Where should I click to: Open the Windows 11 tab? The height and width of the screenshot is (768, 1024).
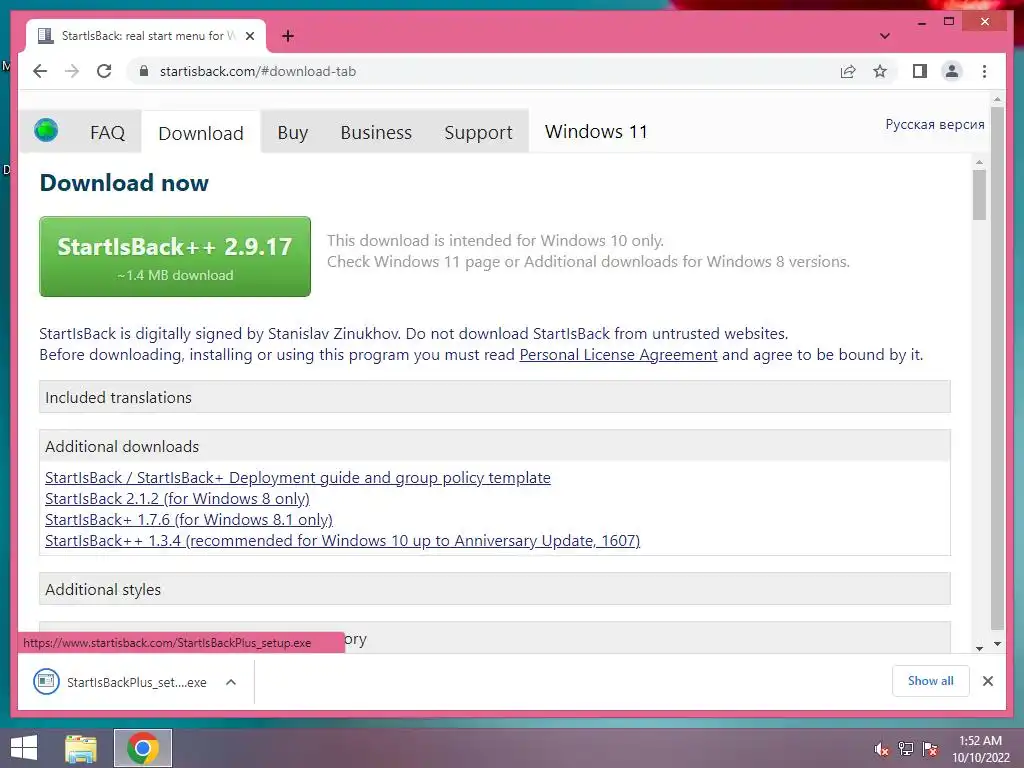596,132
